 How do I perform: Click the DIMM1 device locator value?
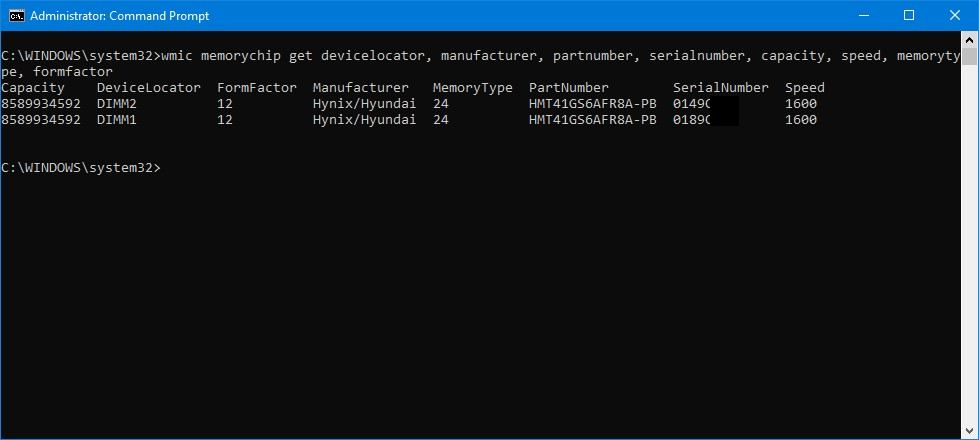click(x=117, y=120)
